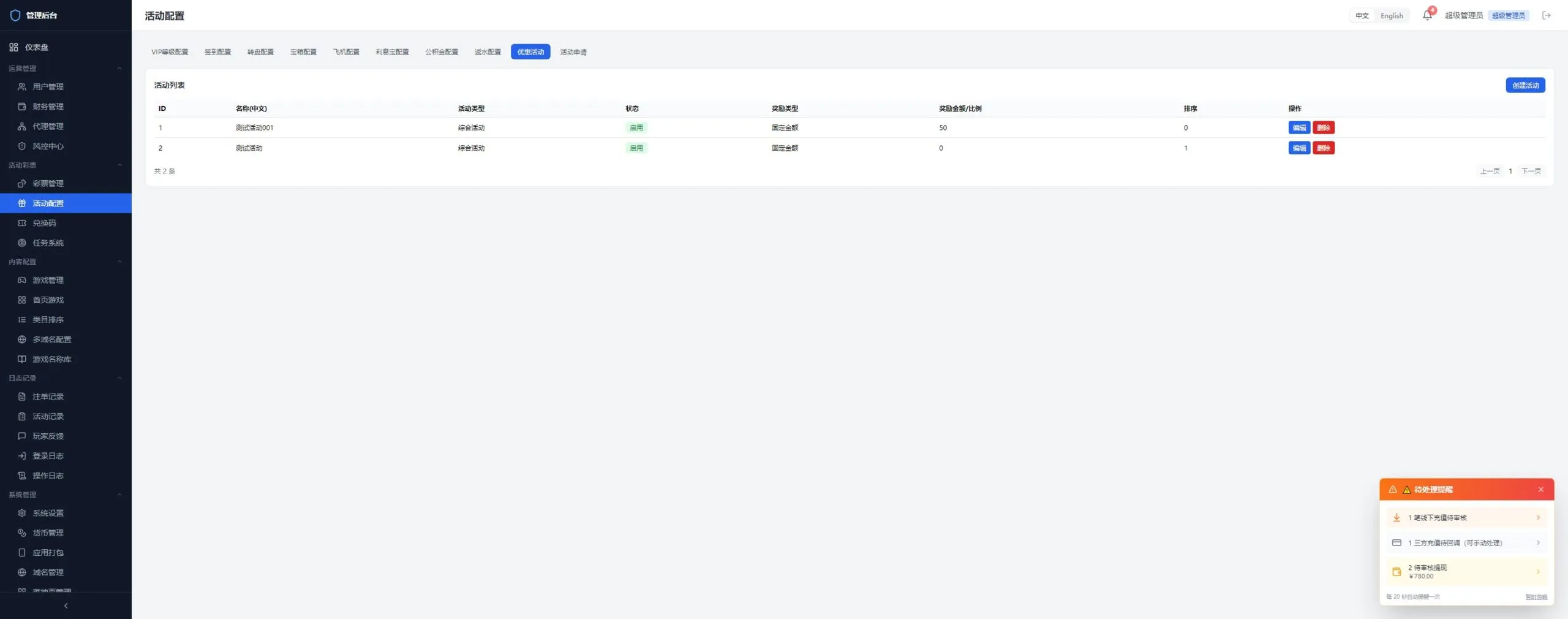Click the 多域名配置 globe icon

coord(22,340)
